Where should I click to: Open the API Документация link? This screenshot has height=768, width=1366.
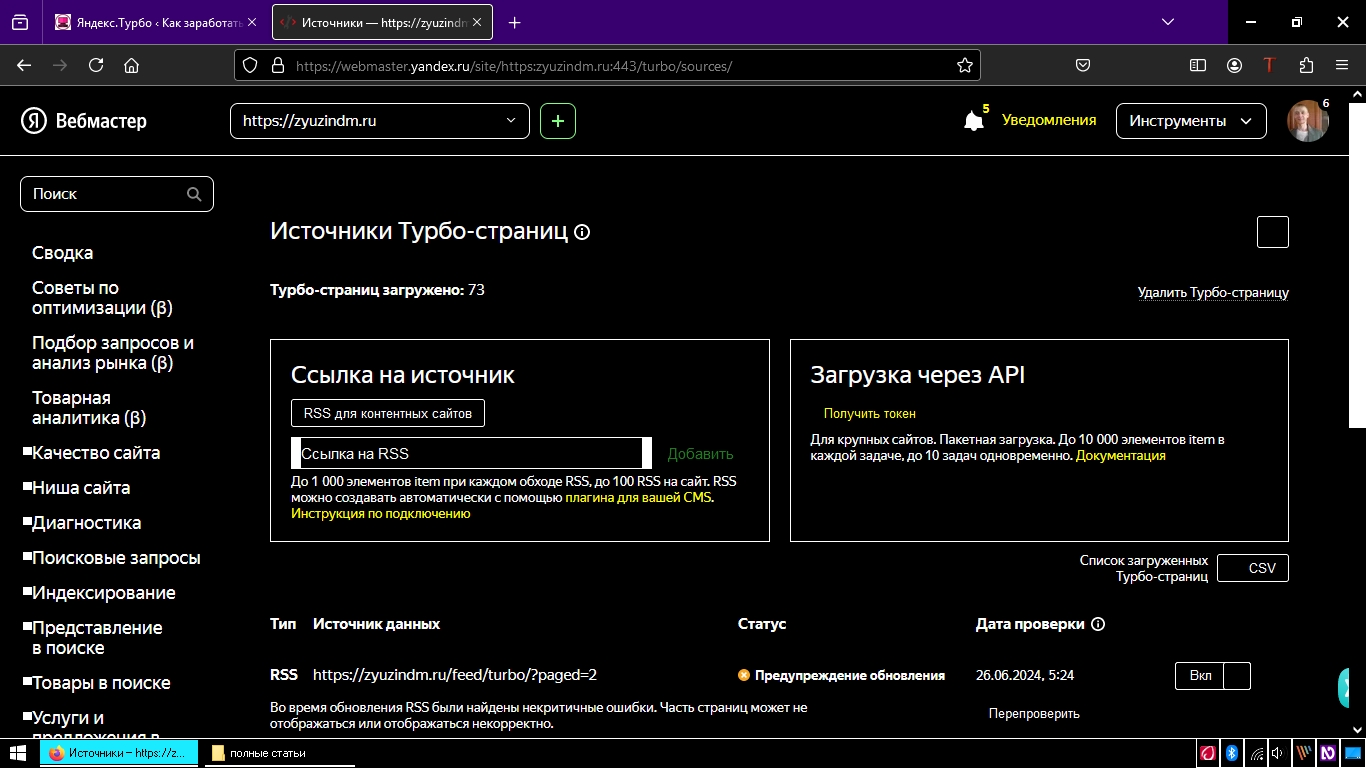[1121, 455]
